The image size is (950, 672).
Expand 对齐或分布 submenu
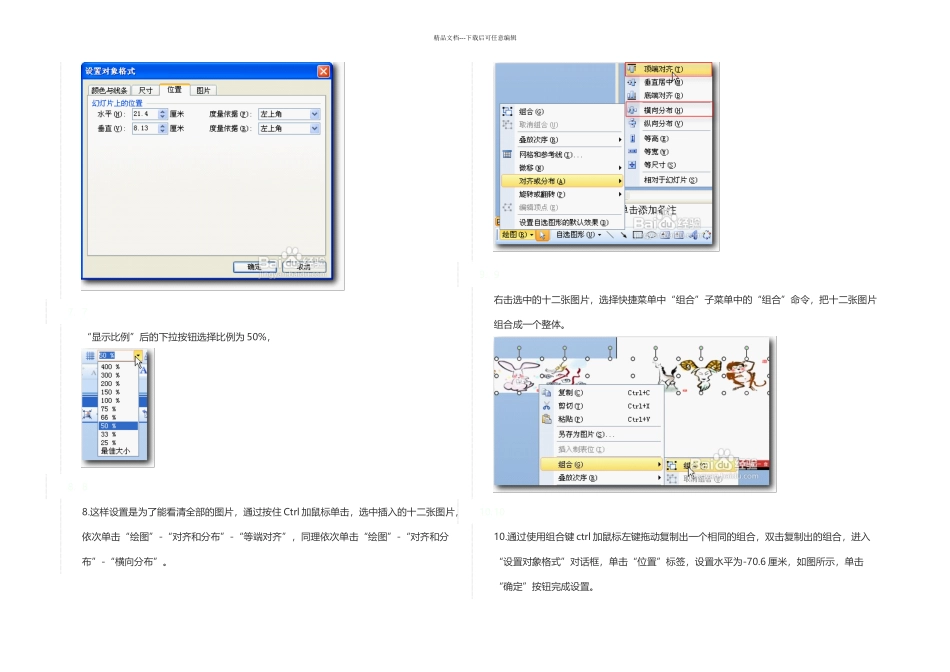562,181
